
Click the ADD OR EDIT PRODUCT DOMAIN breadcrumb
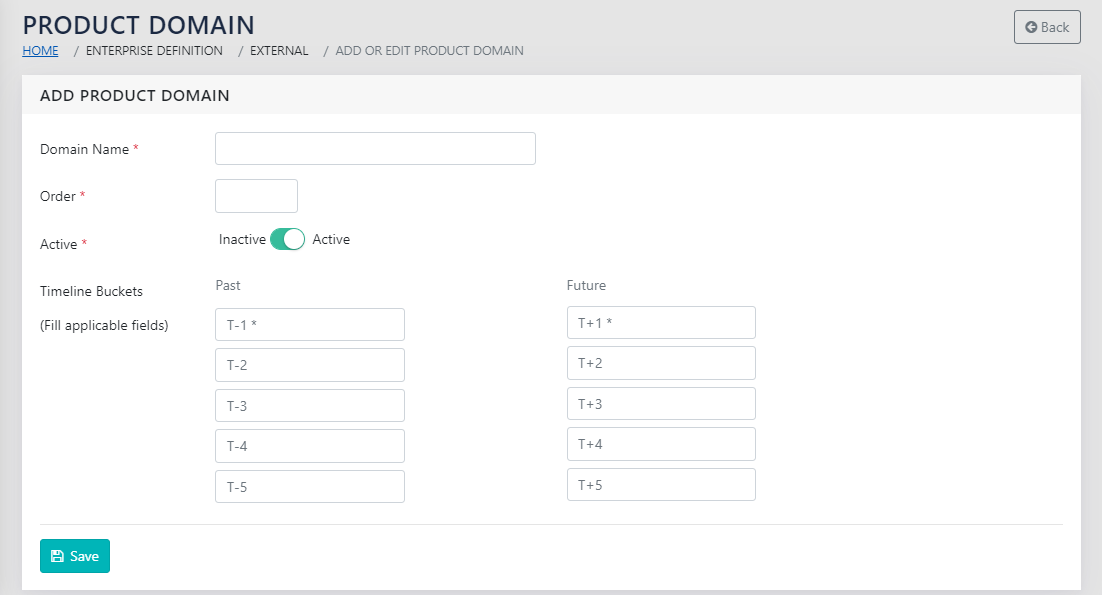tap(429, 50)
